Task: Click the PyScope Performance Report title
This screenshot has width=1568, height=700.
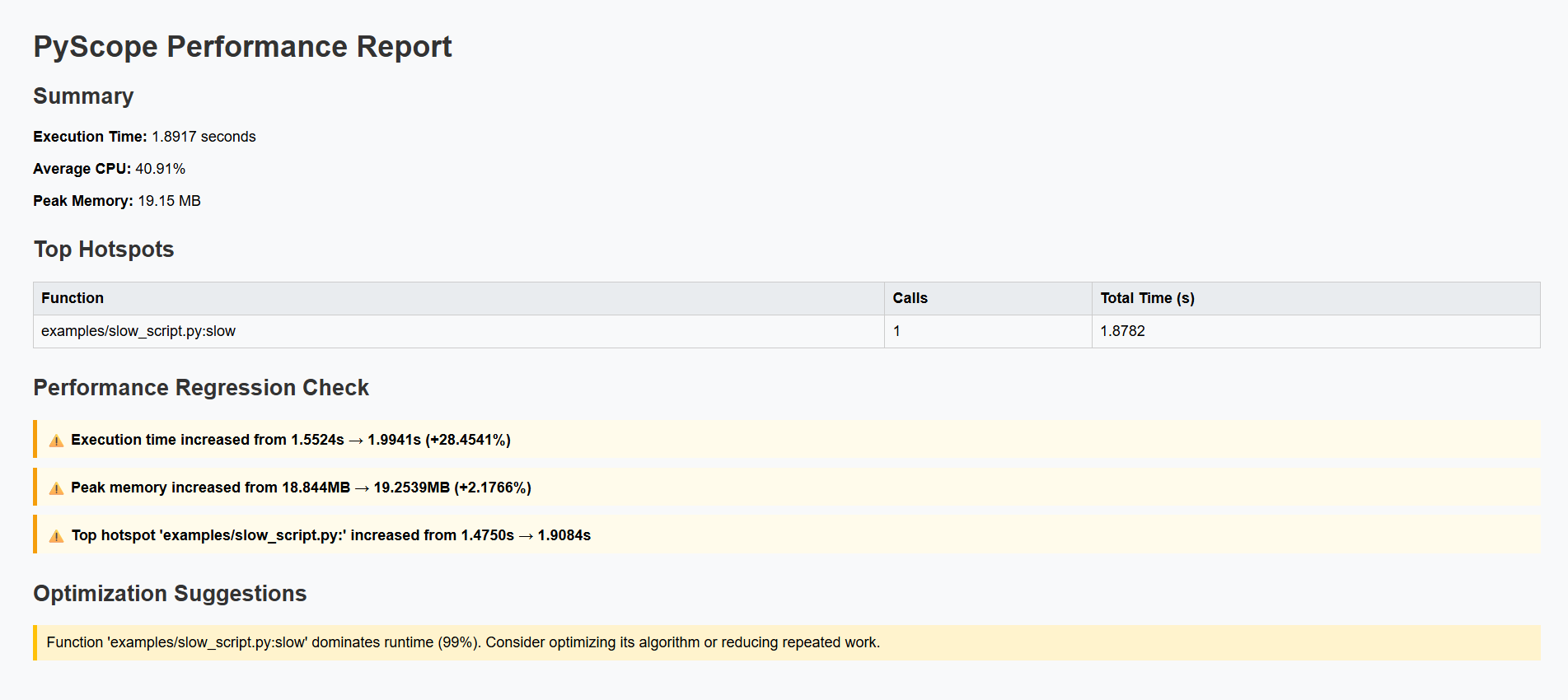Action: click(x=242, y=47)
